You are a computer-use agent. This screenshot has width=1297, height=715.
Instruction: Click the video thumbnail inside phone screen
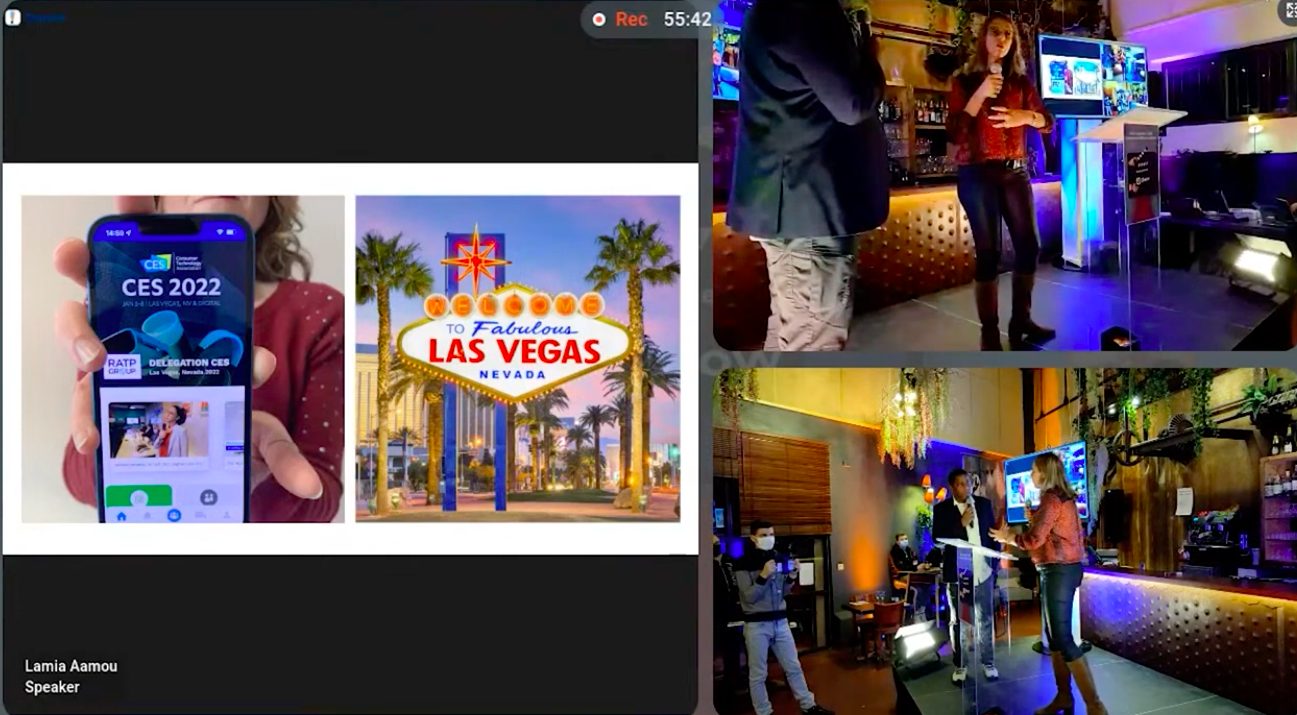[x=158, y=430]
